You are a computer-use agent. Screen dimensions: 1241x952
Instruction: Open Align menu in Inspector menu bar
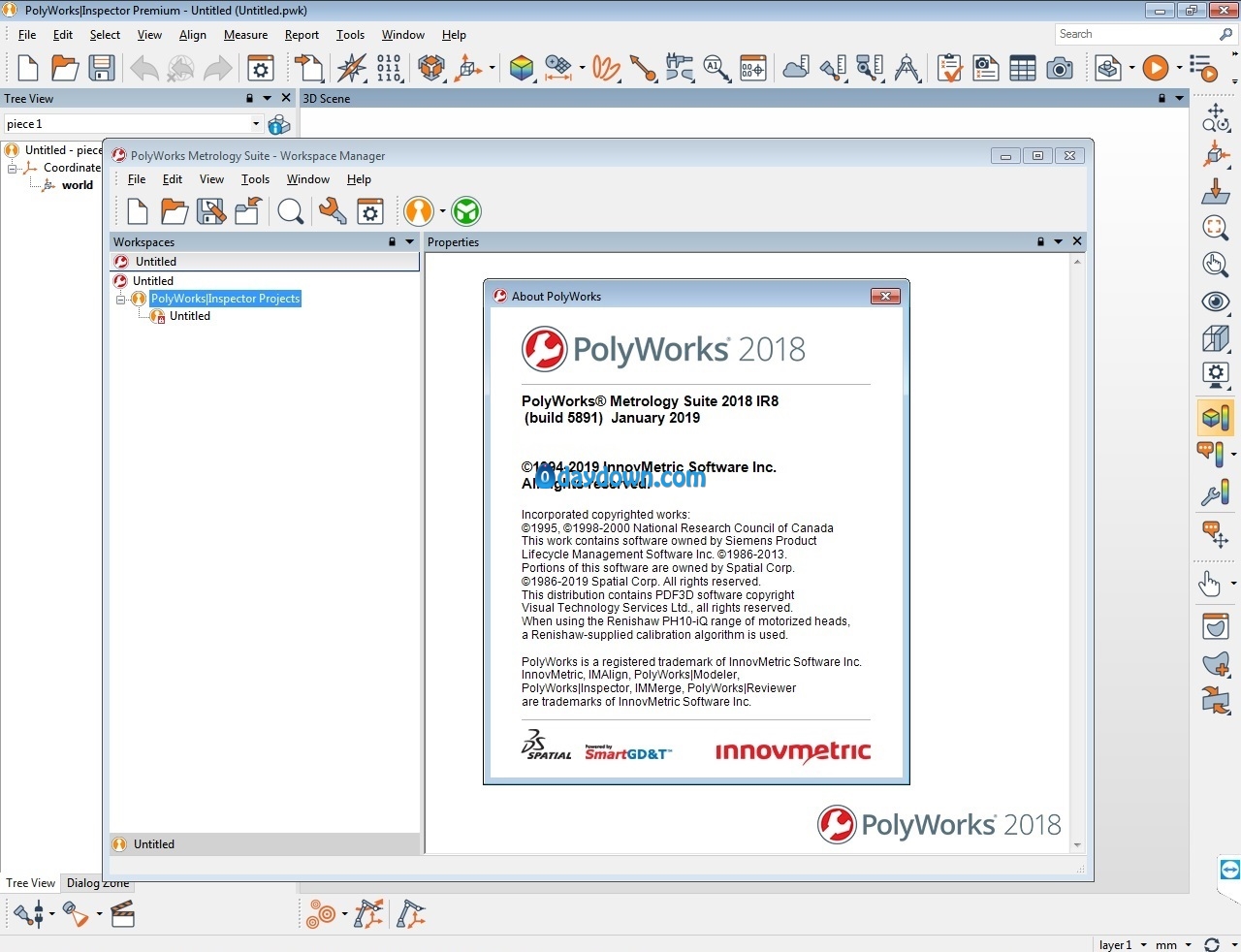coord(193,35)
